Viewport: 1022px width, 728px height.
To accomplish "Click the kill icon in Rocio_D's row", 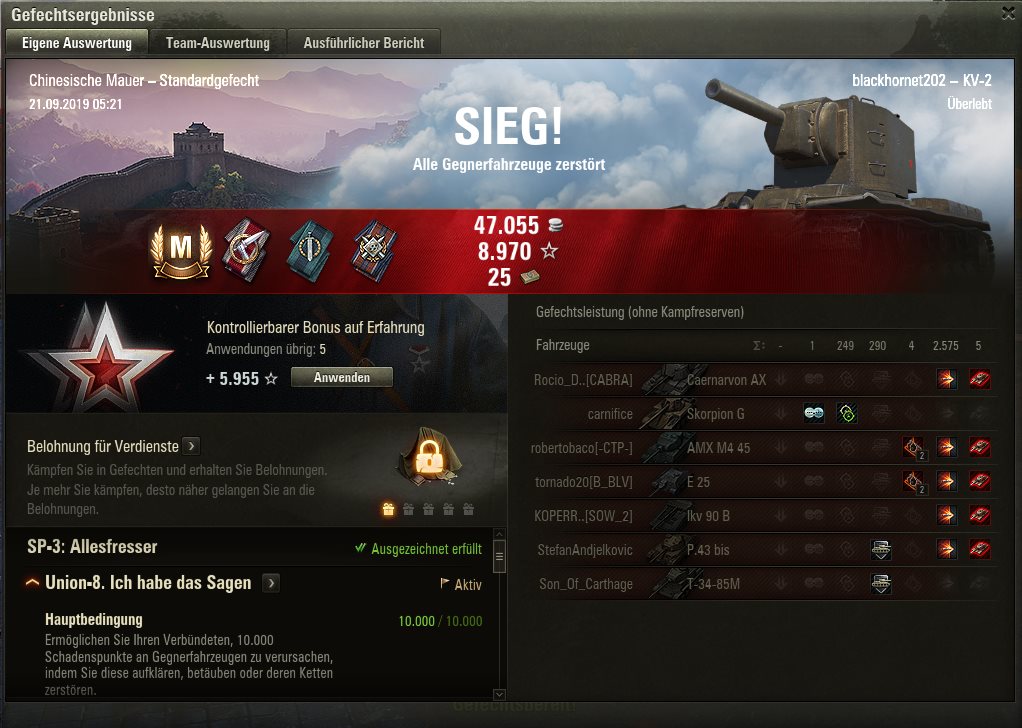I will [979, 379].
